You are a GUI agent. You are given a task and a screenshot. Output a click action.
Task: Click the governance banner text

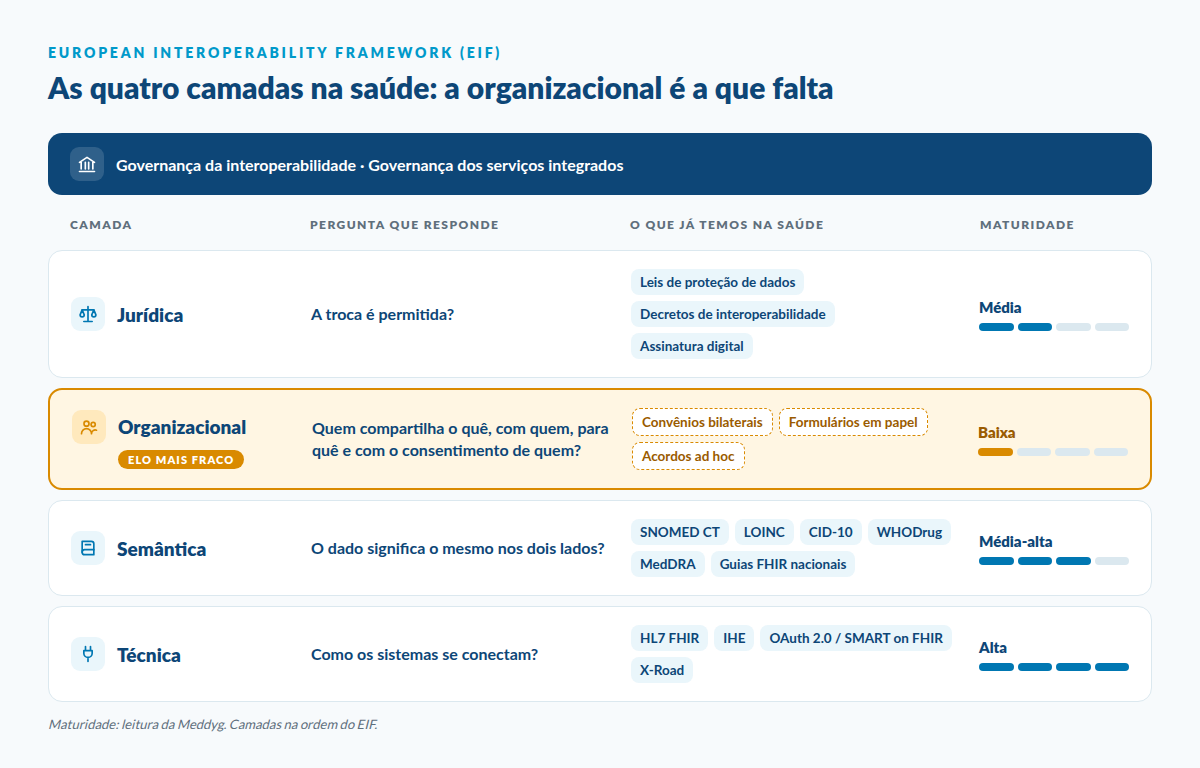[x=370, y=165]
